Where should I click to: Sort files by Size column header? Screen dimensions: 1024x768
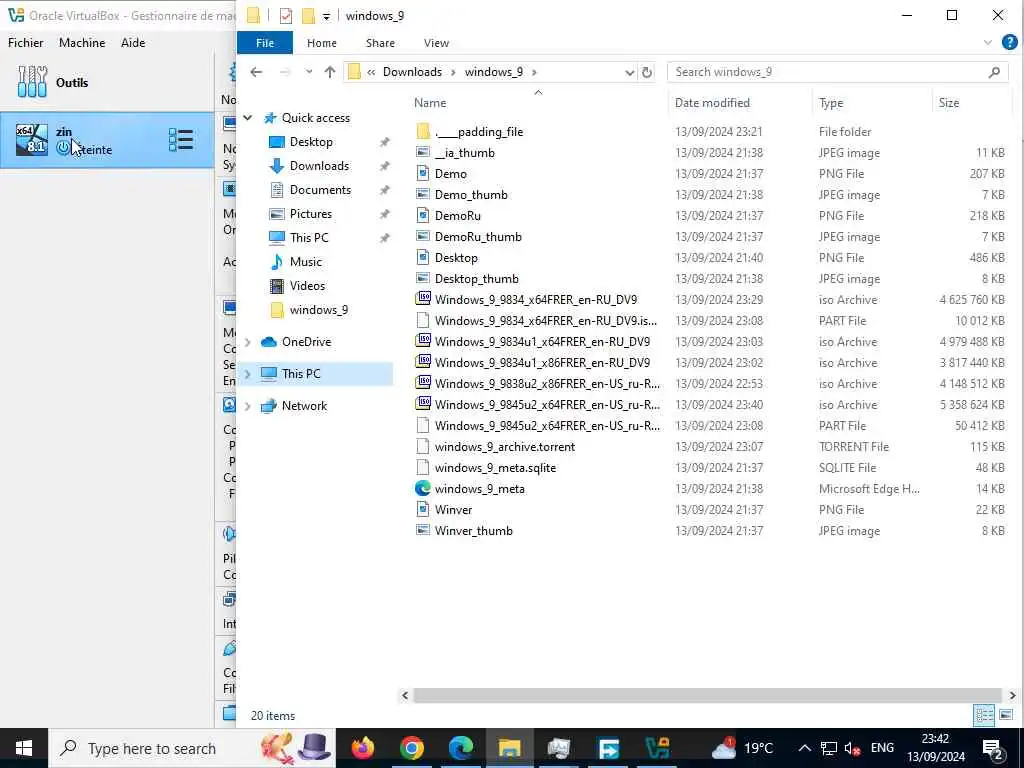coord(949,103)
